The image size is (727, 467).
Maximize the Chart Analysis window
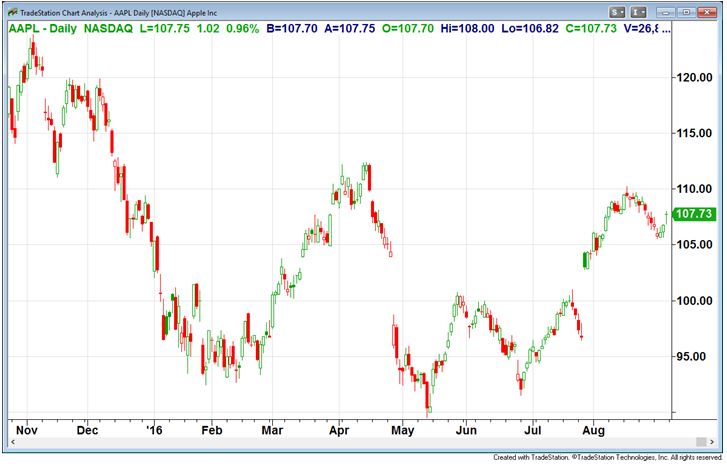[686, 12]
